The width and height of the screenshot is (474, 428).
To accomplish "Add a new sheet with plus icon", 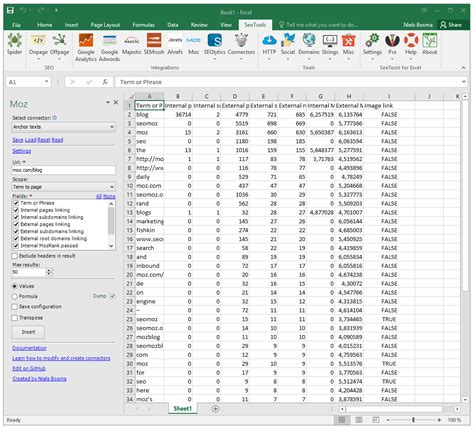I will pyautogui.click(x=216, y=409).
